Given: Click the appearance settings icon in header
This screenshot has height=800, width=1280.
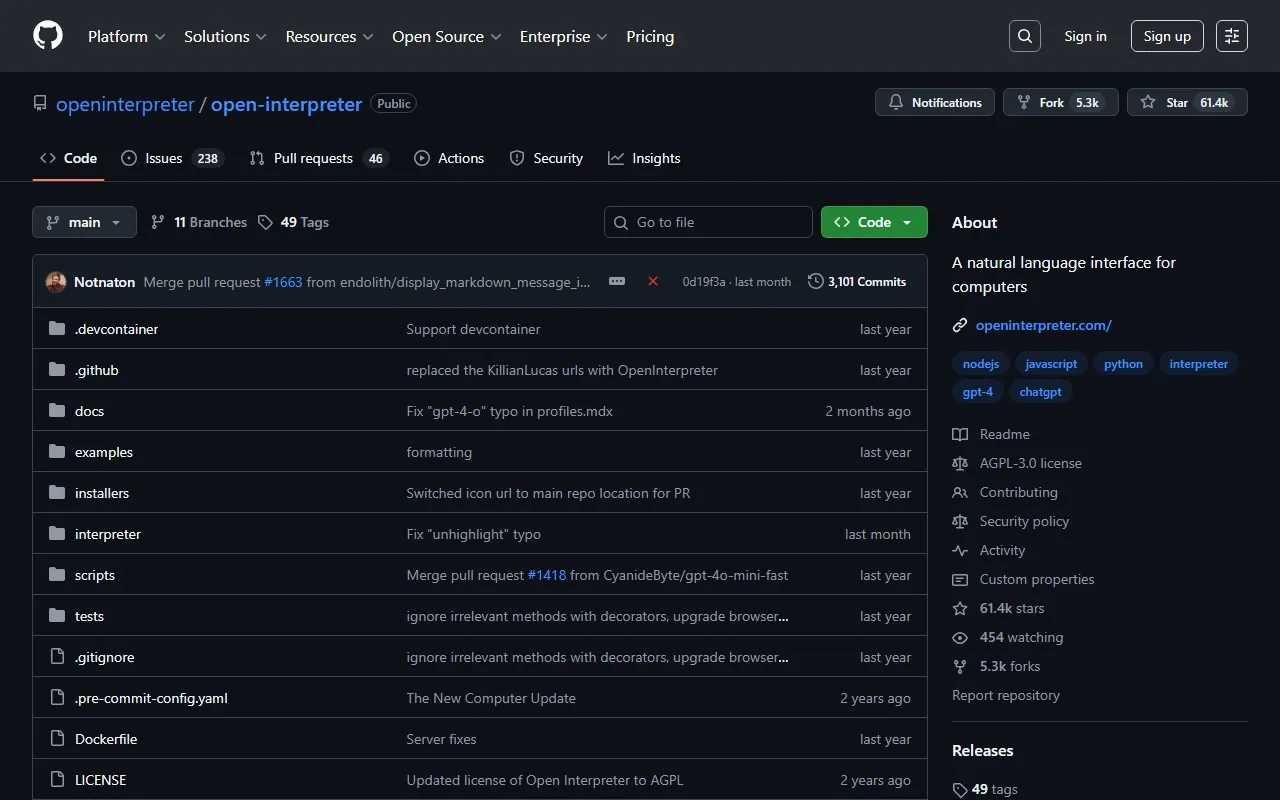Looking at the screenshot, I should click(1232, 36).
